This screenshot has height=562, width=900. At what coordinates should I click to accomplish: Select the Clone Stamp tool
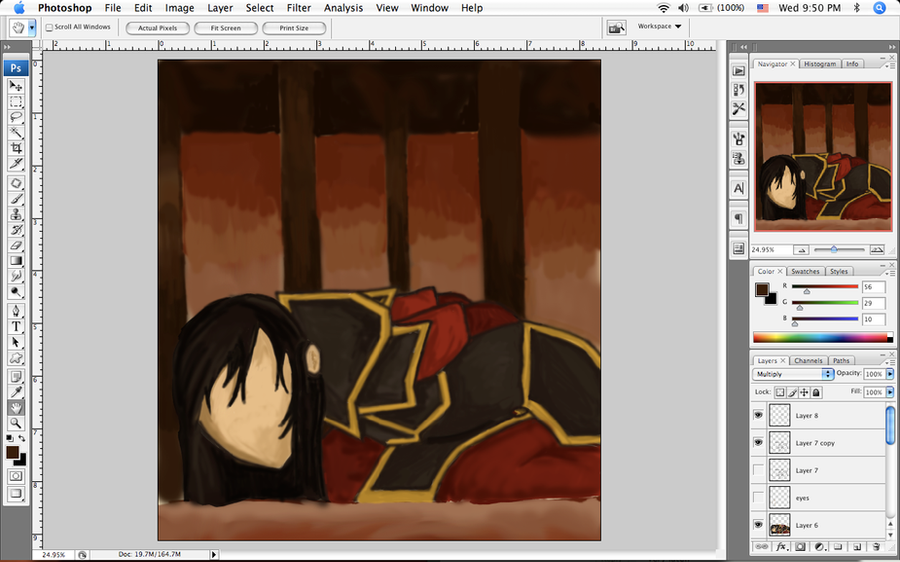tap(15, 214)
